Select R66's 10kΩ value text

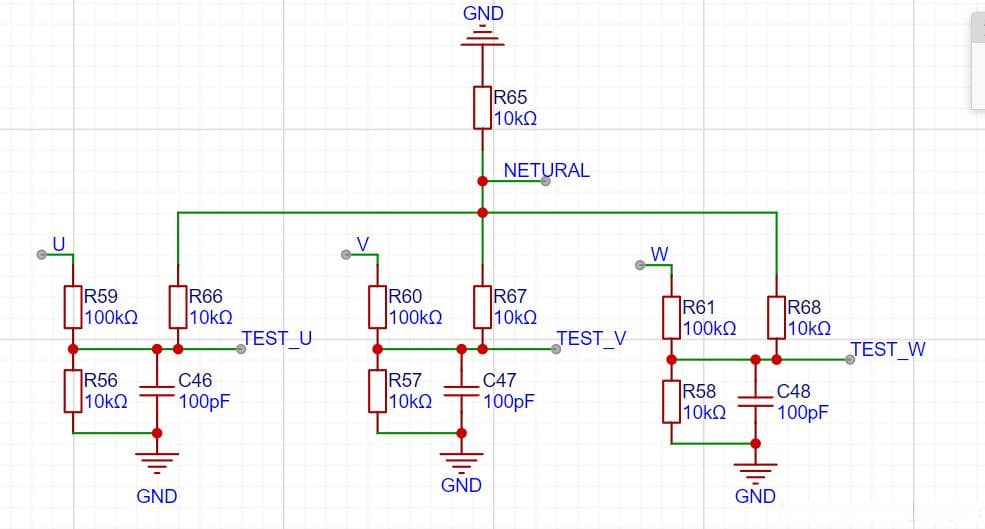click(x=211, y=317)
